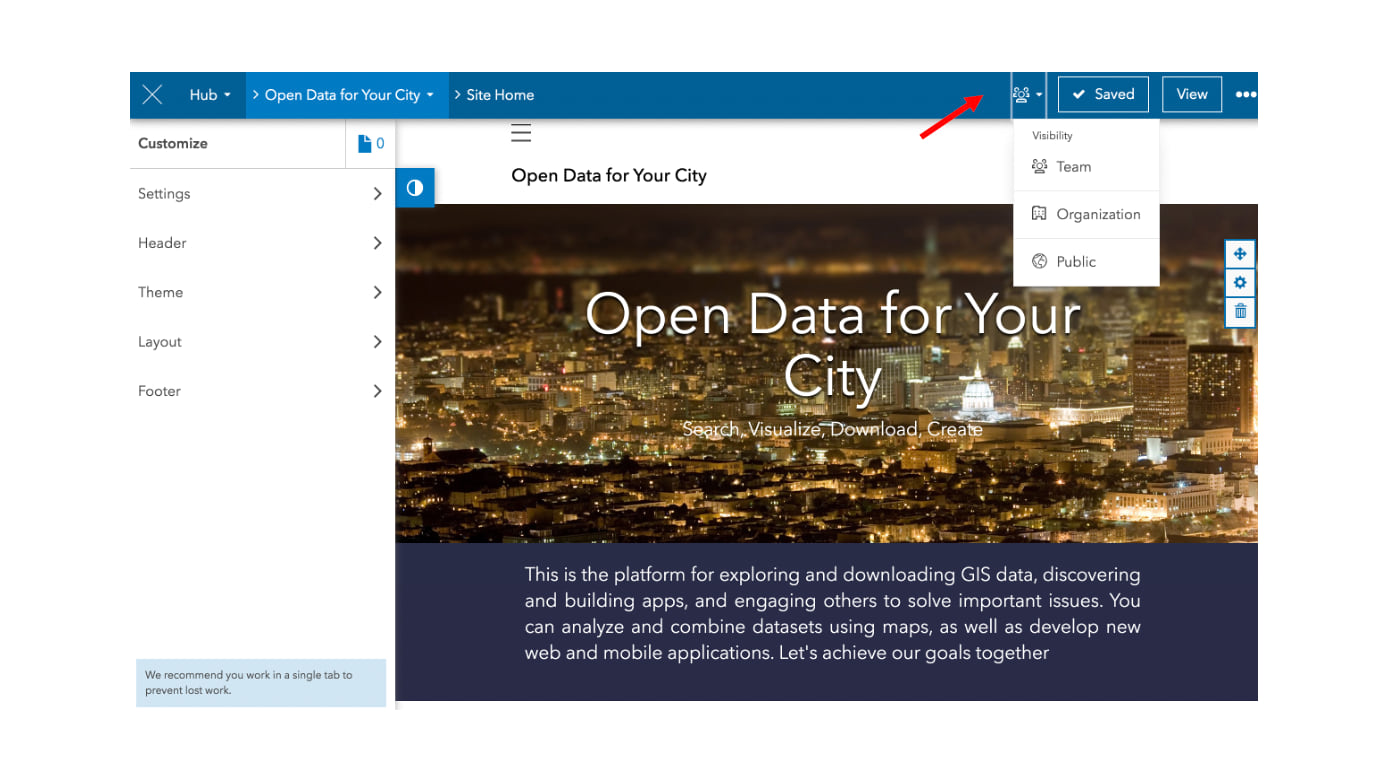Screen dimensions: 1398x782
Task: Set visibility to Organization
Action: [x=1086, y=214]
